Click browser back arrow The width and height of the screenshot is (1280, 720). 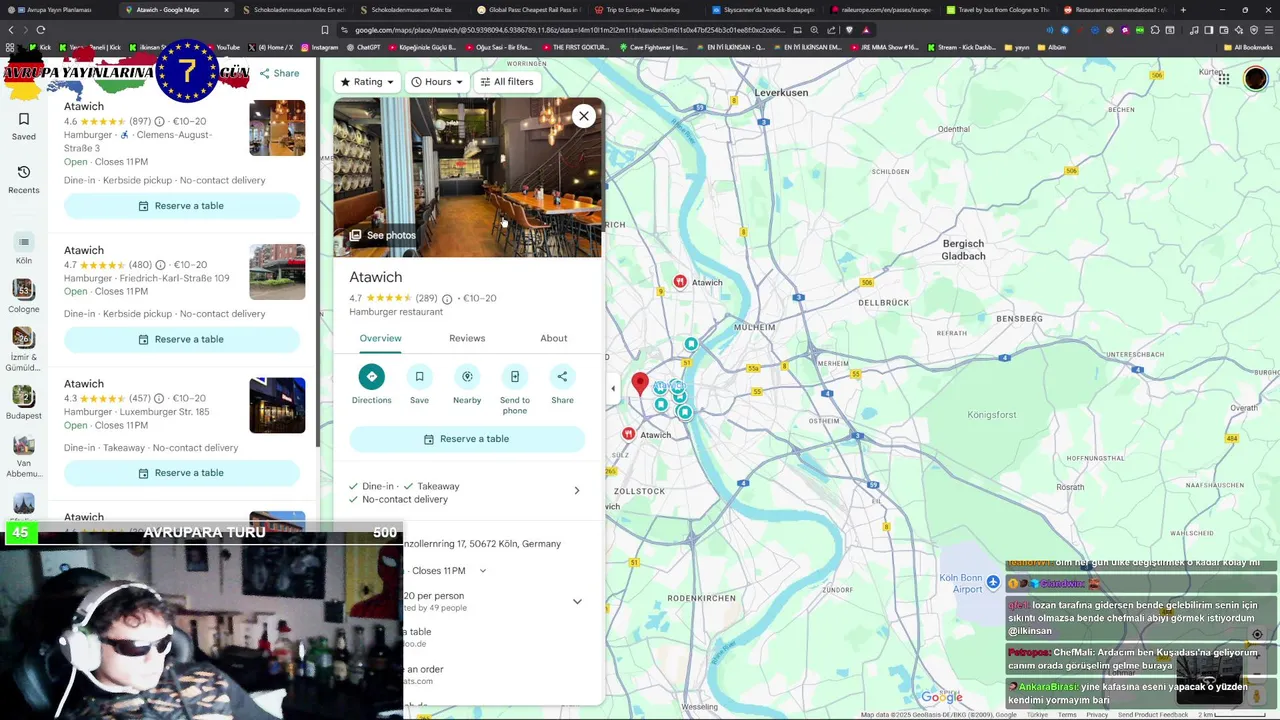[11, 30]
